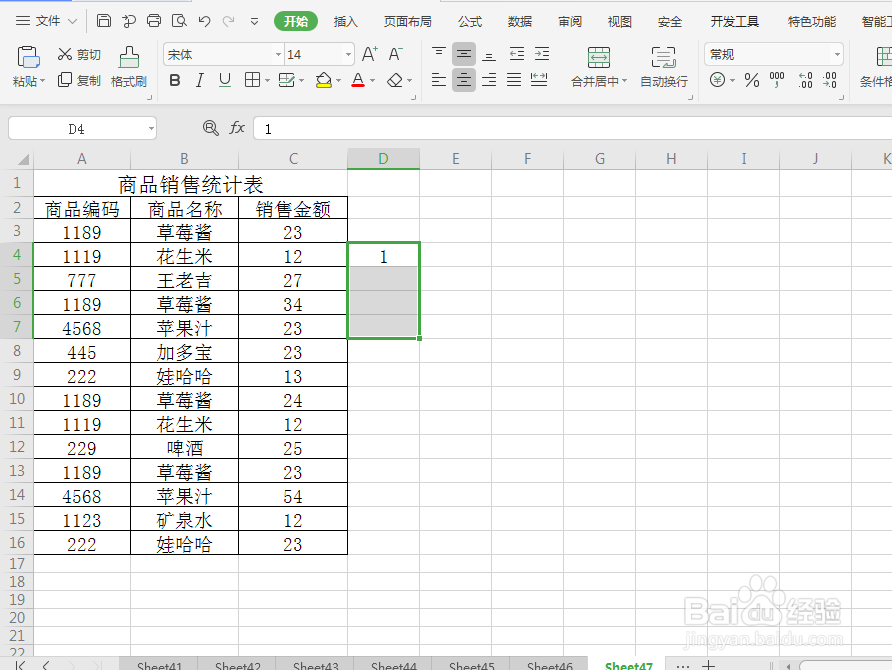Click the eraser clear-format icon
The width and height of the screenshot is (892, 670).
(x=395, y=80)
